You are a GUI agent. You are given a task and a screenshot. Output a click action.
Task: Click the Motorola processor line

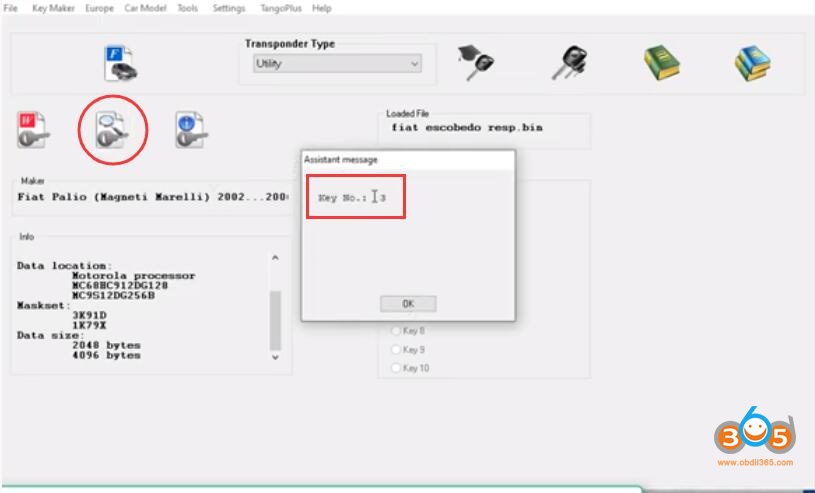click(x=134, y=276)
